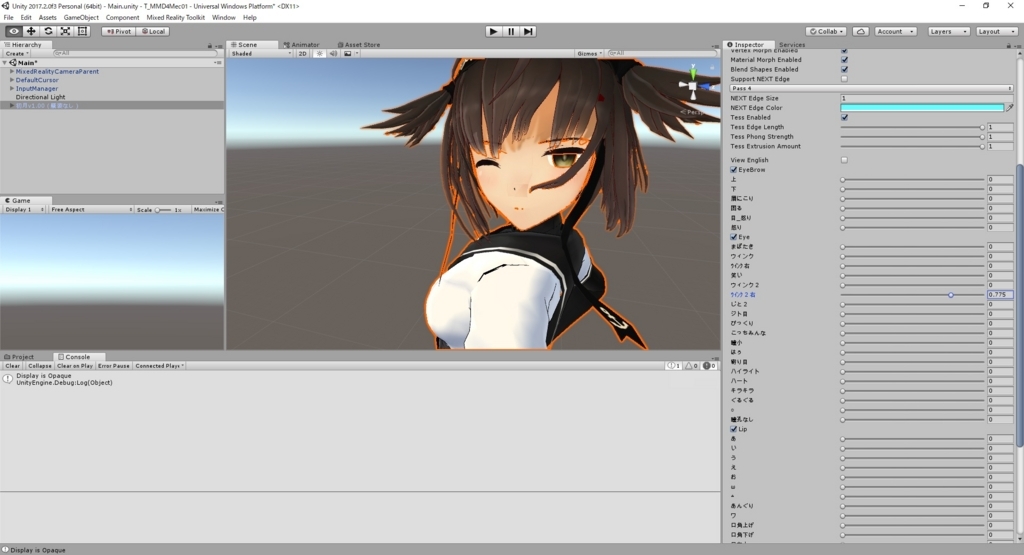Screen dimensions: 1024x555
Task: Click the NEXT Edge Color swatch
Action: [922, 108]
